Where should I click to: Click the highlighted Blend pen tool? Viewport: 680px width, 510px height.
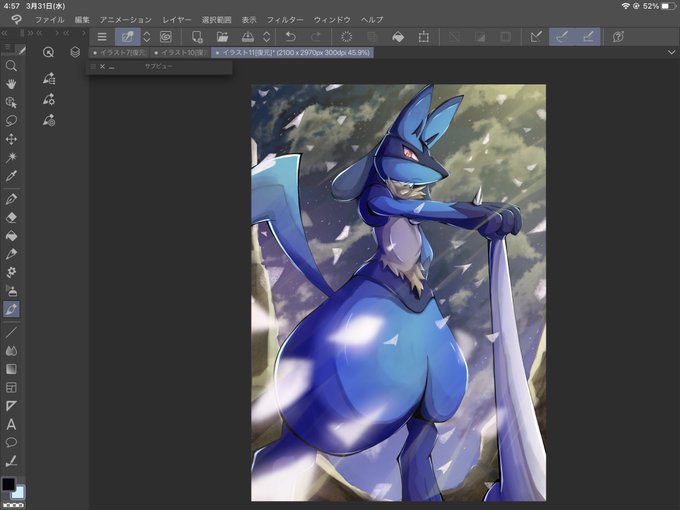(11, 309)
